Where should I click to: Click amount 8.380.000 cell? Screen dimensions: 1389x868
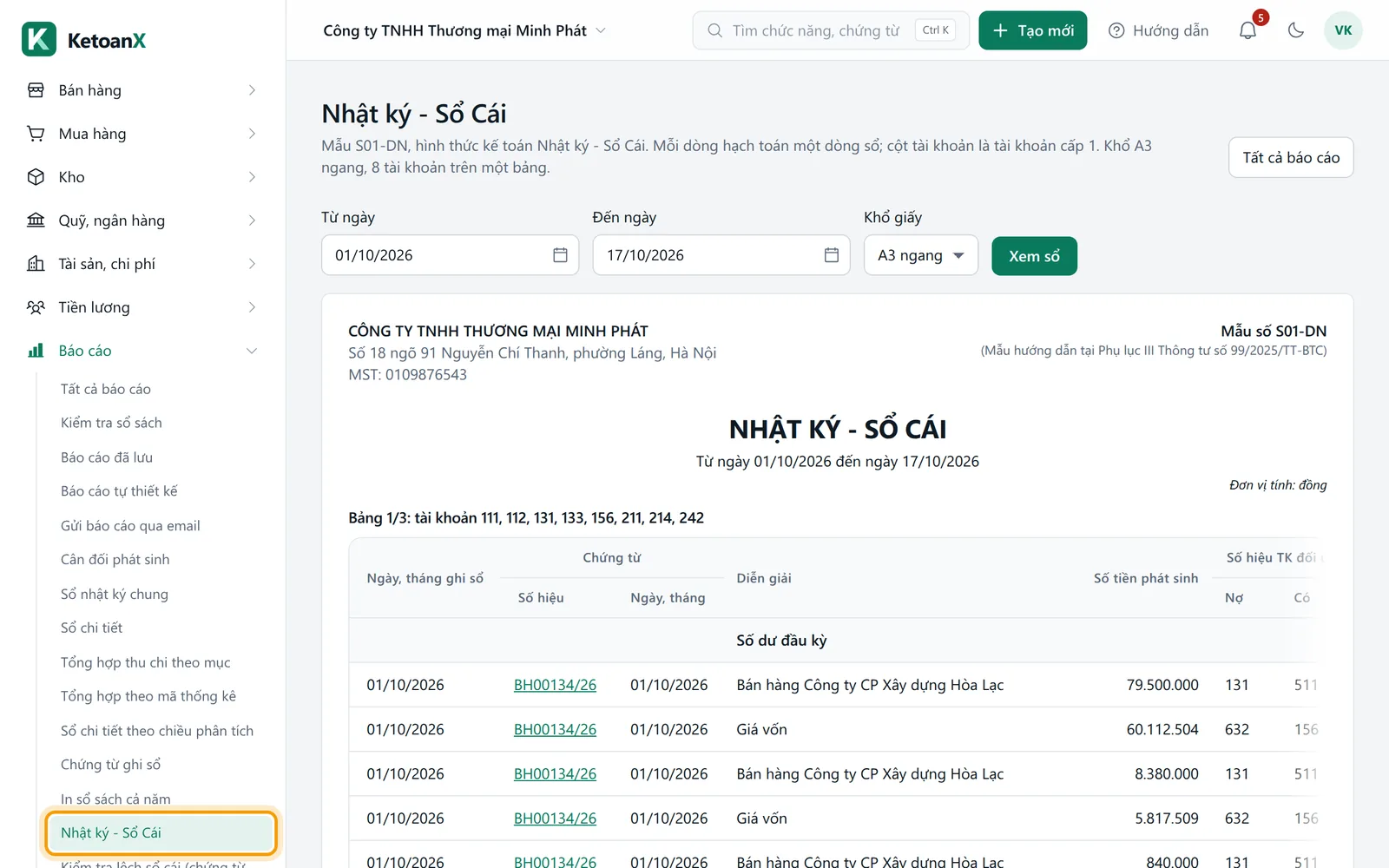(x=1166, y=773)
